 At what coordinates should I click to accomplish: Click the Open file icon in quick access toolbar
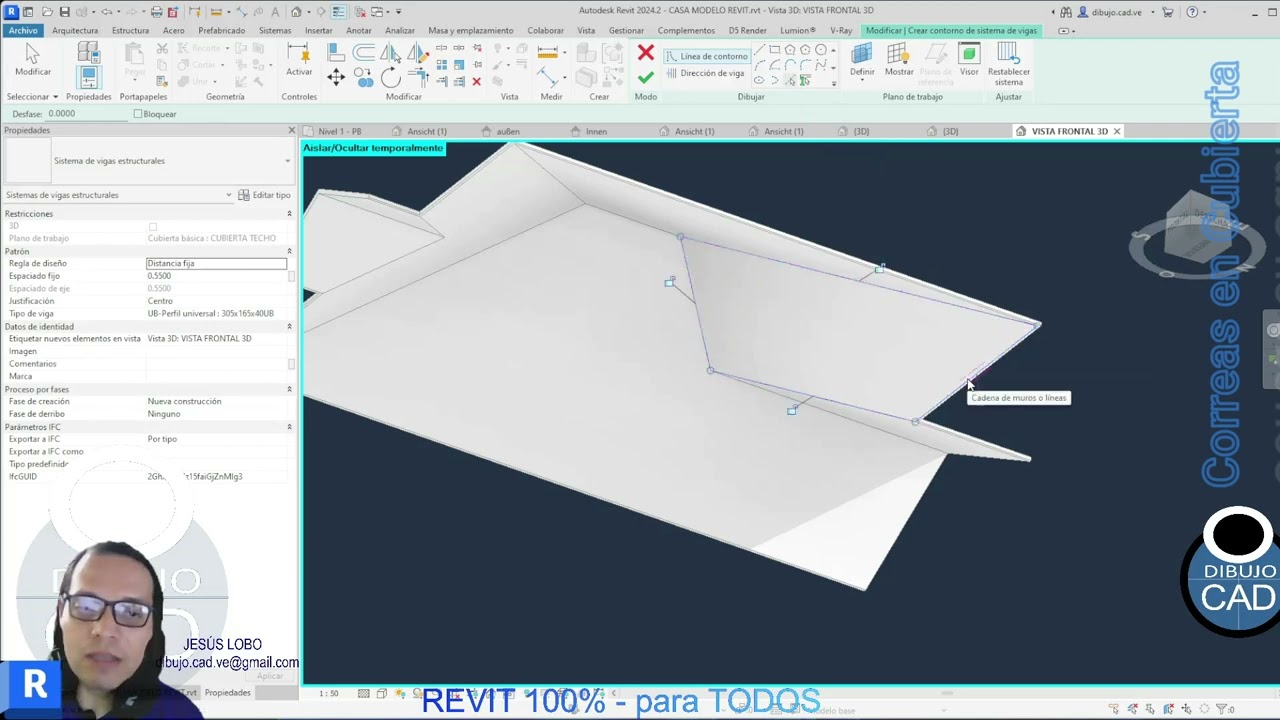coord(47,12)
